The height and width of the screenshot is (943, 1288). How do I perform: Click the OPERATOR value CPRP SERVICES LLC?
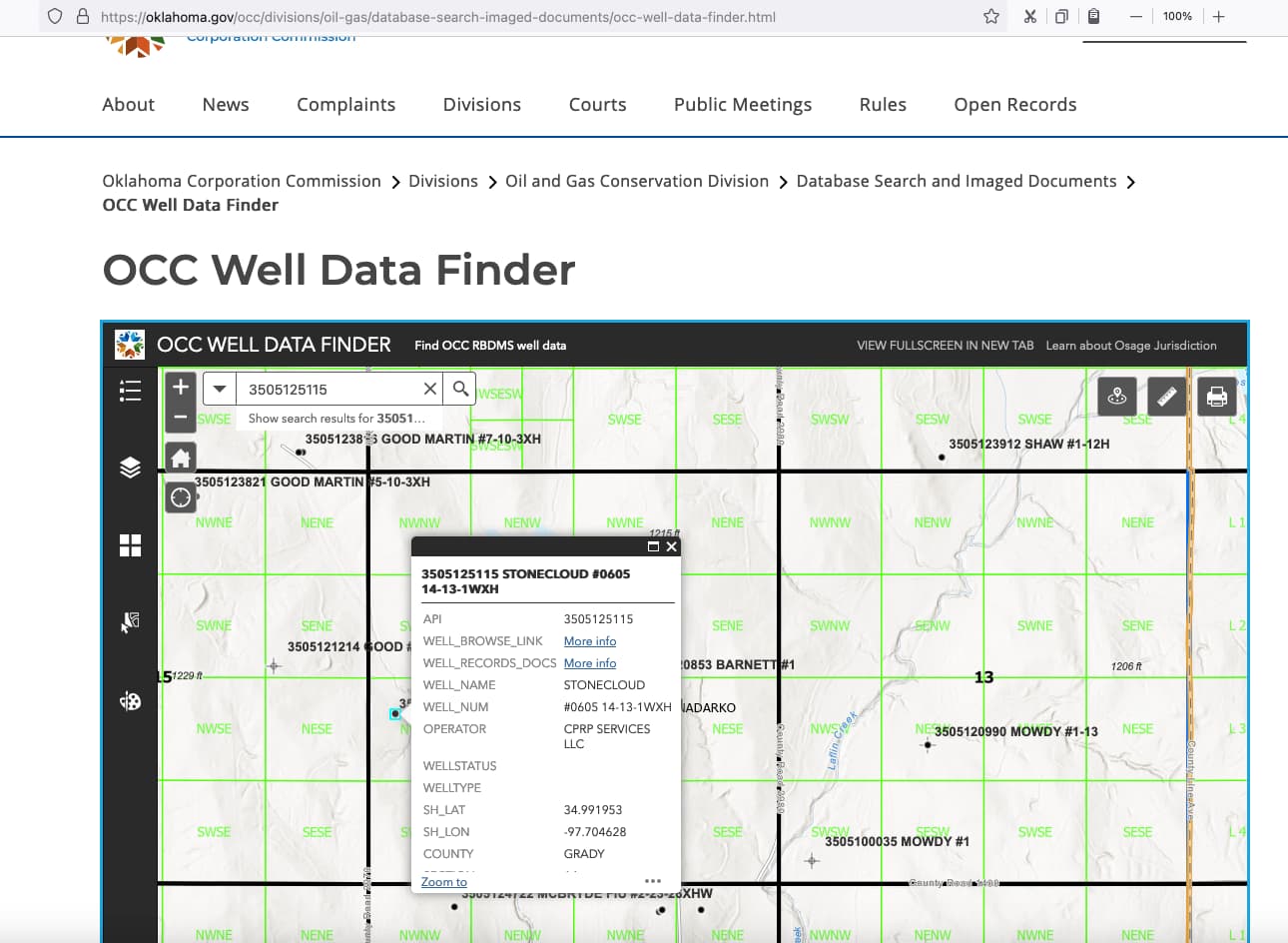(607, 736)
